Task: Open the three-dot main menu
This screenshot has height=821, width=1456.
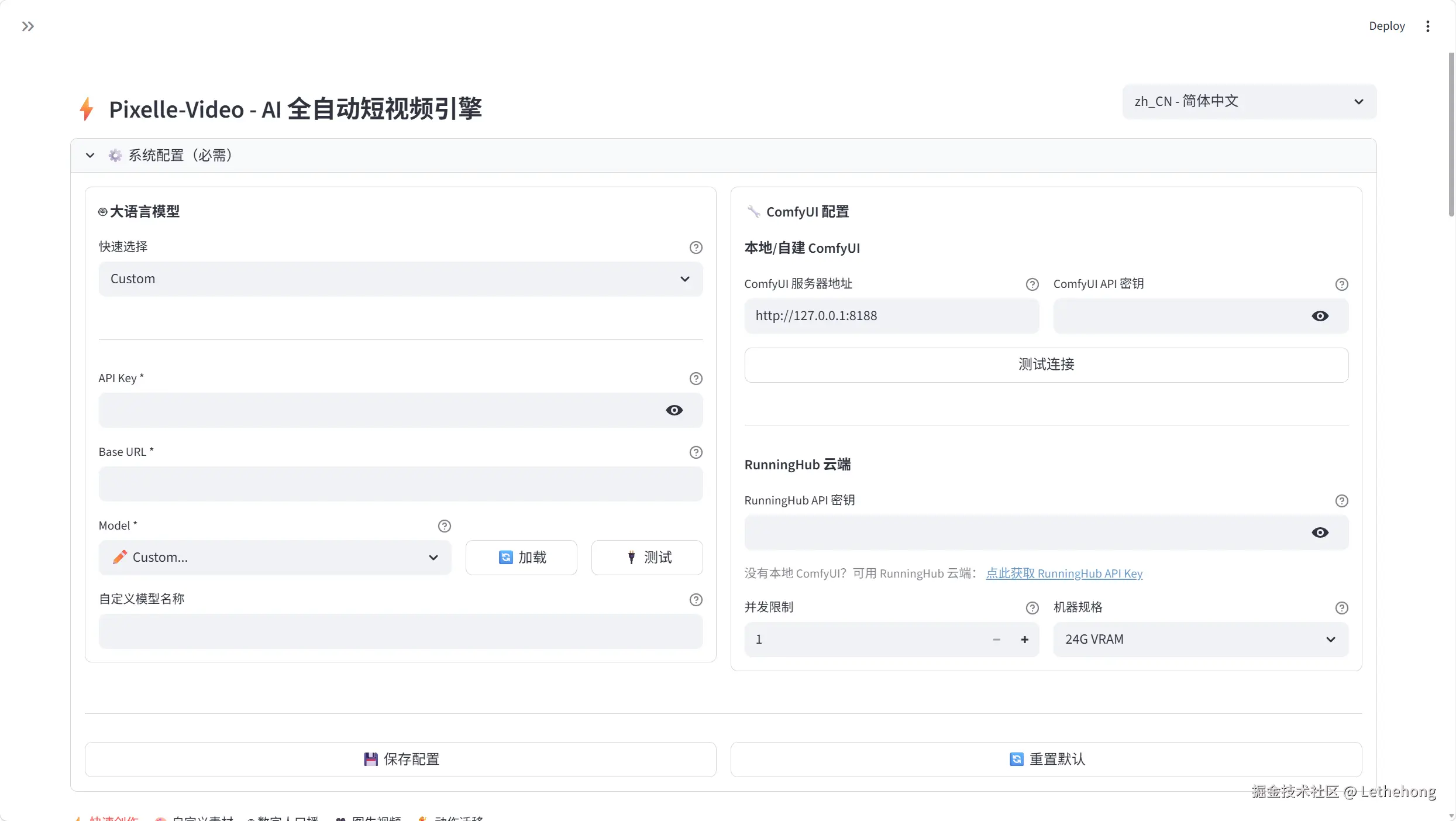Action: (x=1428, y=26)
